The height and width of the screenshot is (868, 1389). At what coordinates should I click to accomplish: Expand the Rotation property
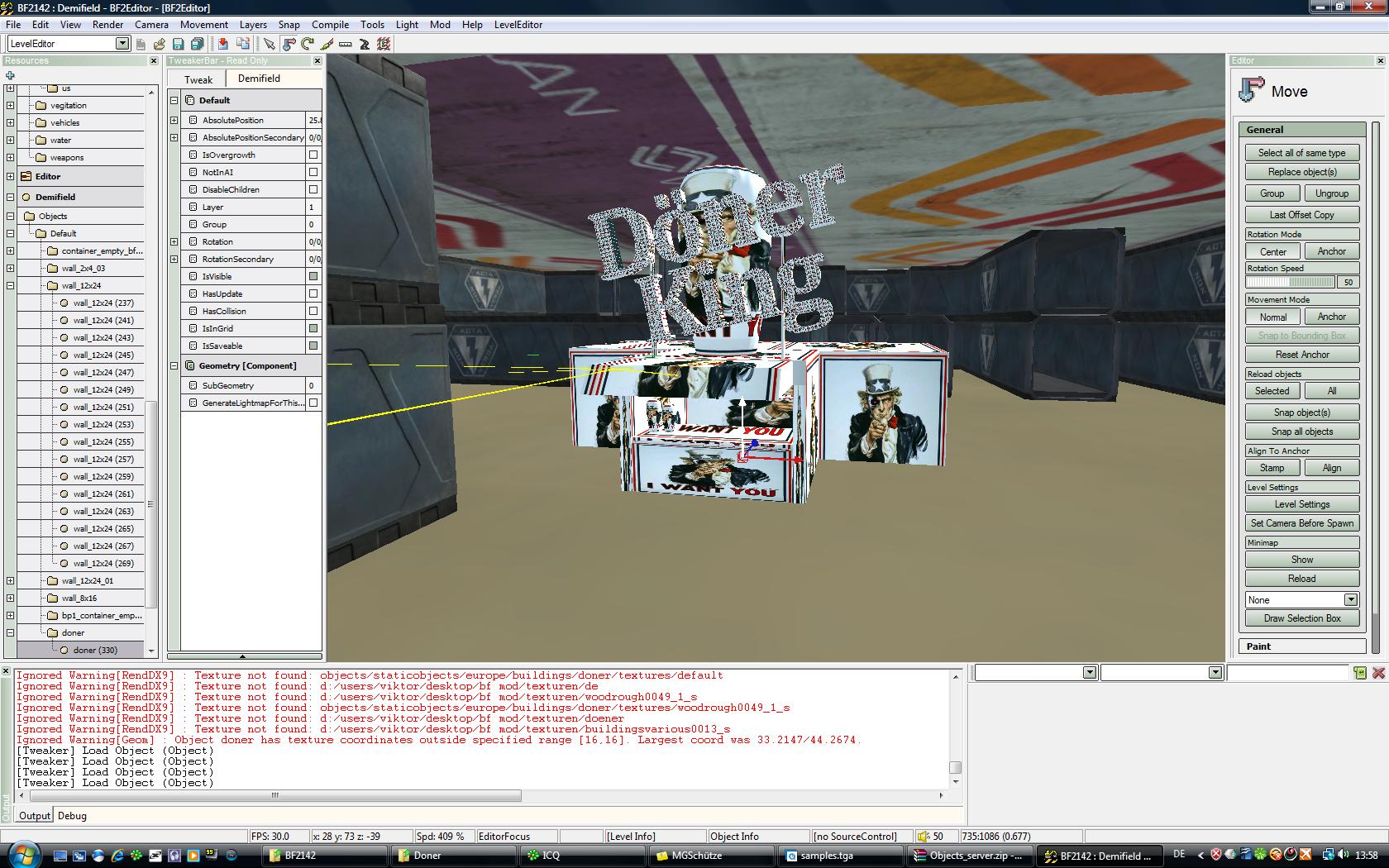point(174,241)
